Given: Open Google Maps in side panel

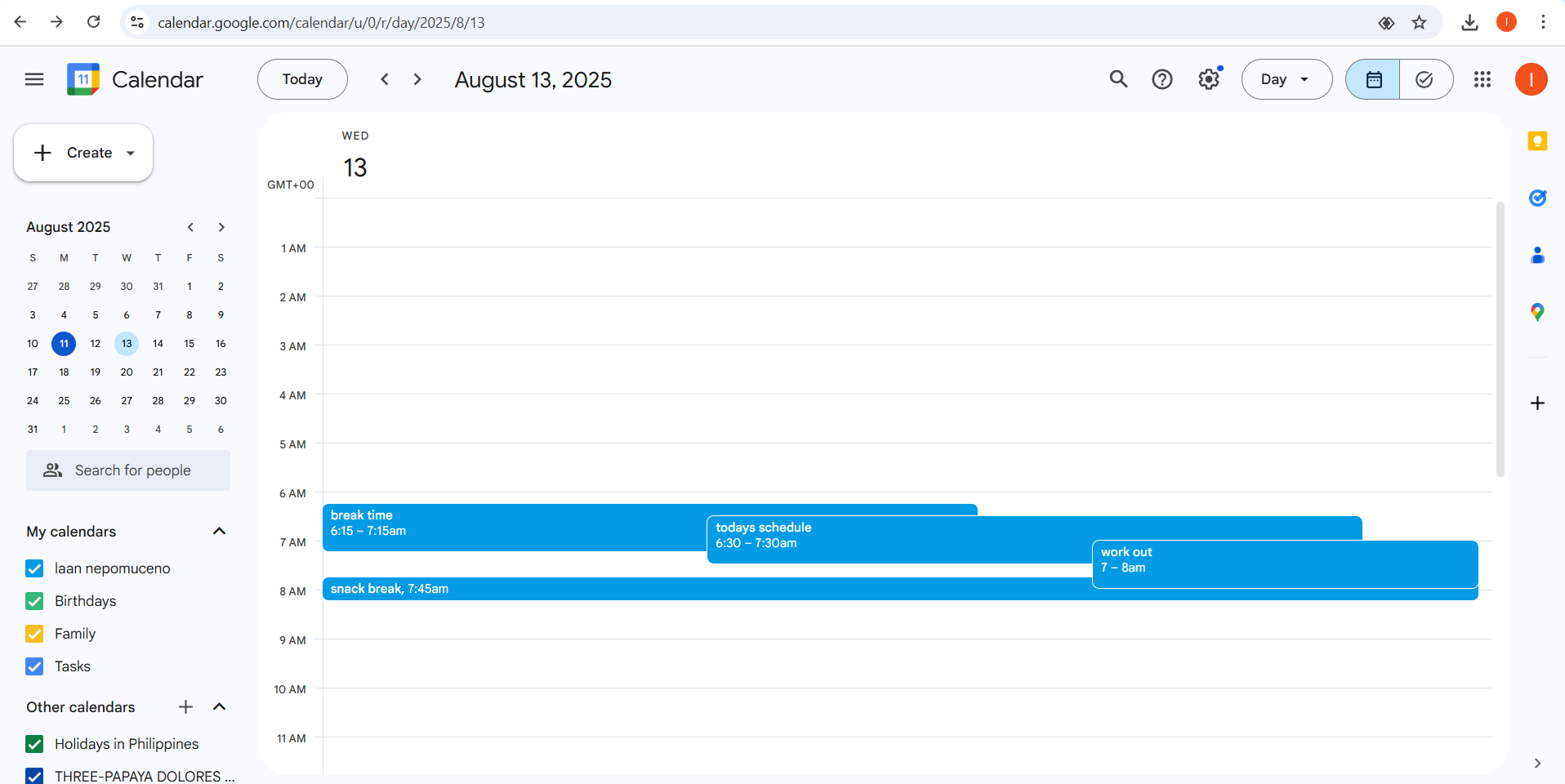Looking at the screenshot, I should tap(1537, 312).
